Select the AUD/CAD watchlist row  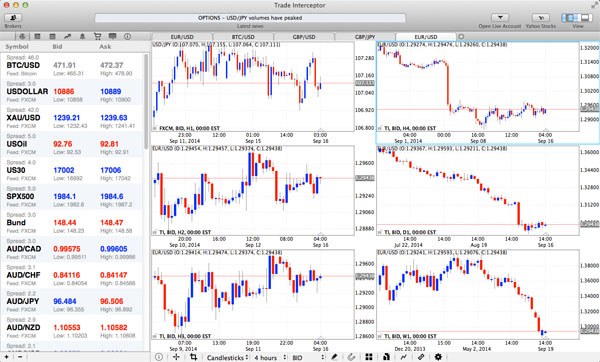coord(72,249)
